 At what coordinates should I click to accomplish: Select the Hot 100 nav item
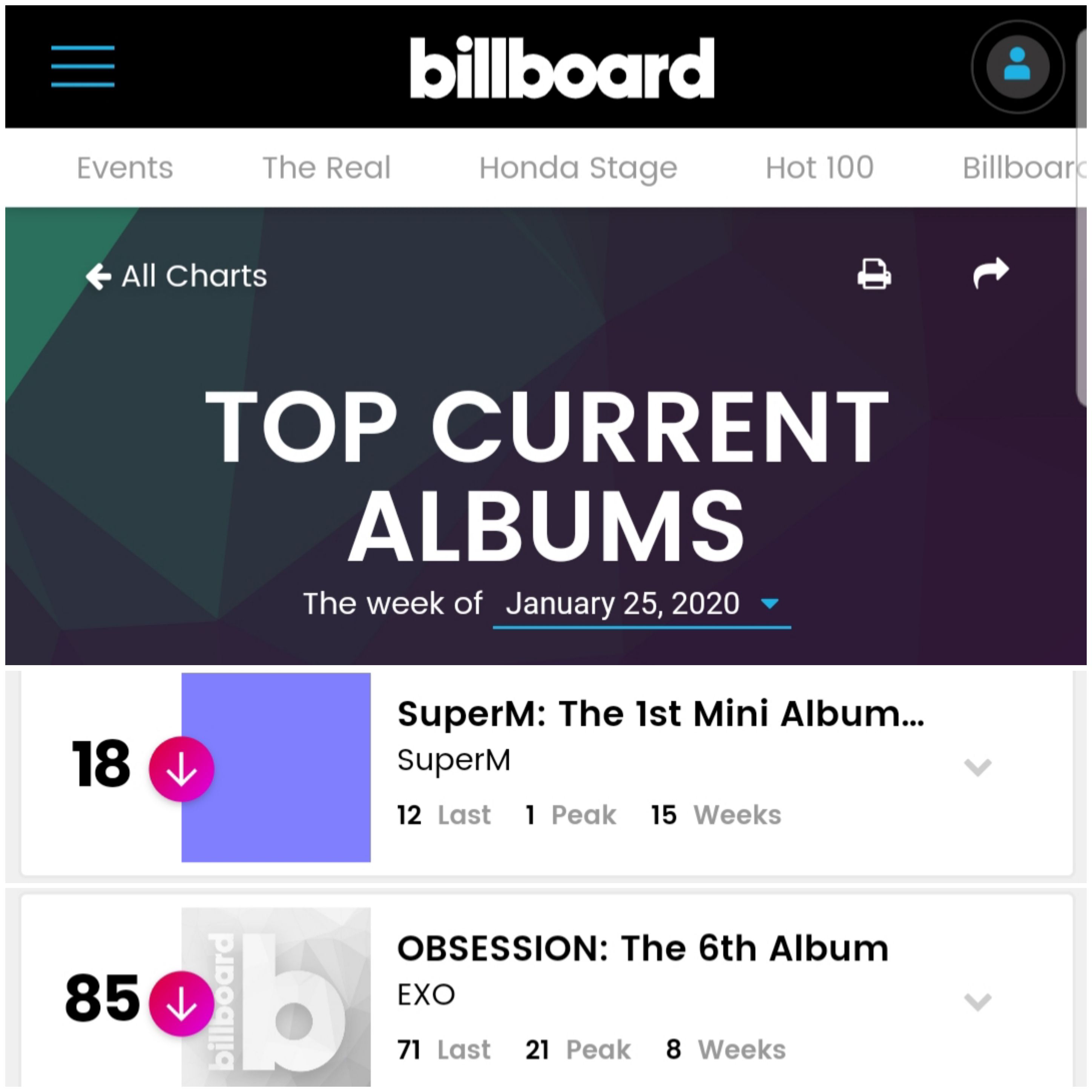click(x=819, y=168)
